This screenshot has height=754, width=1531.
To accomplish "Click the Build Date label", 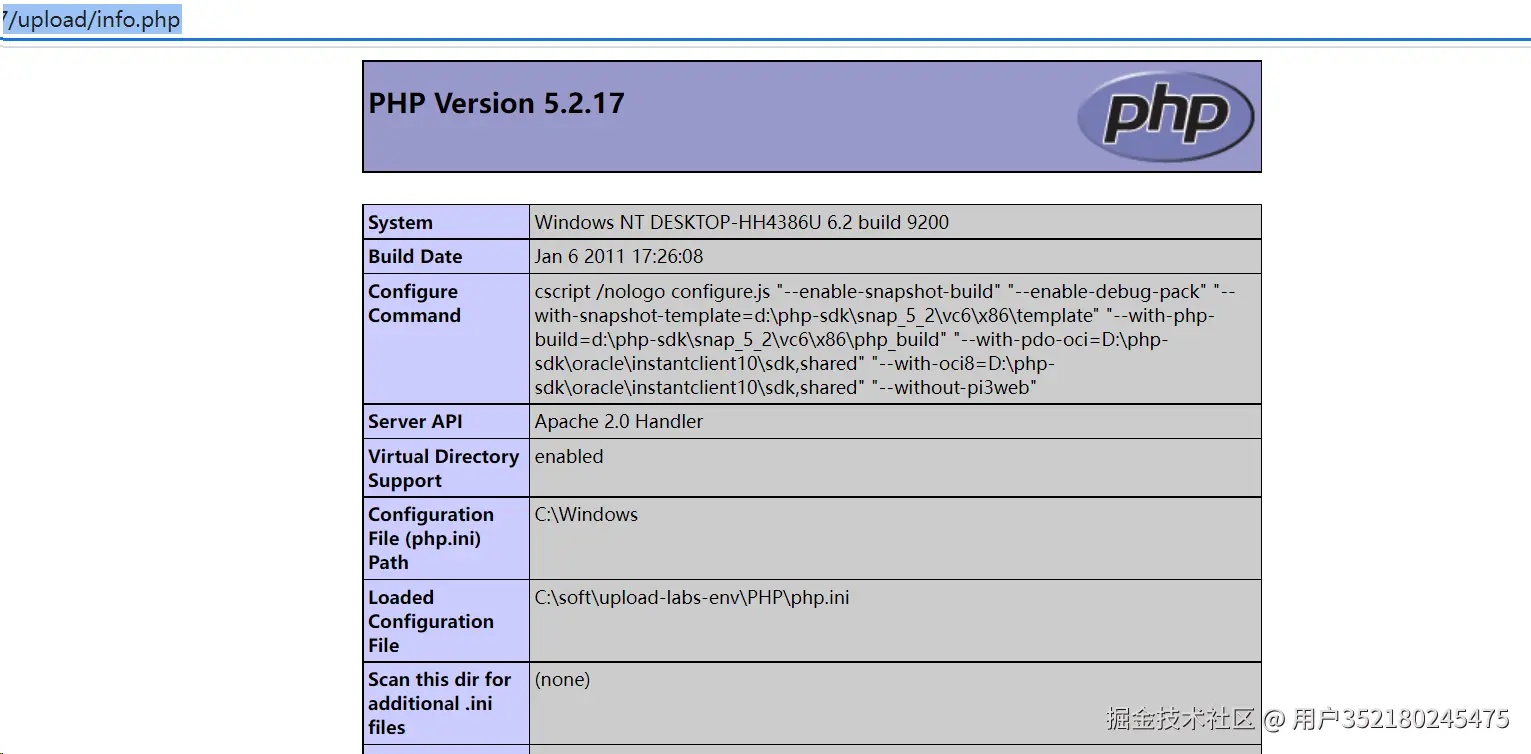I will pos(415,256).
